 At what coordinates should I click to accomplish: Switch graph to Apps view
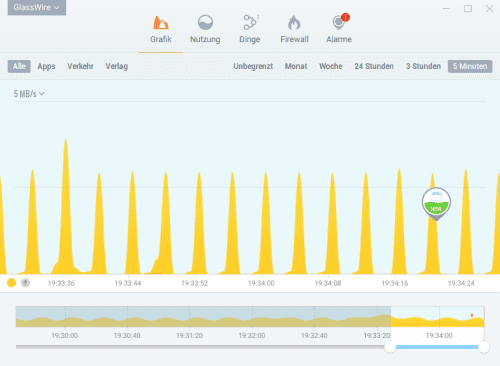click(46, 66)
